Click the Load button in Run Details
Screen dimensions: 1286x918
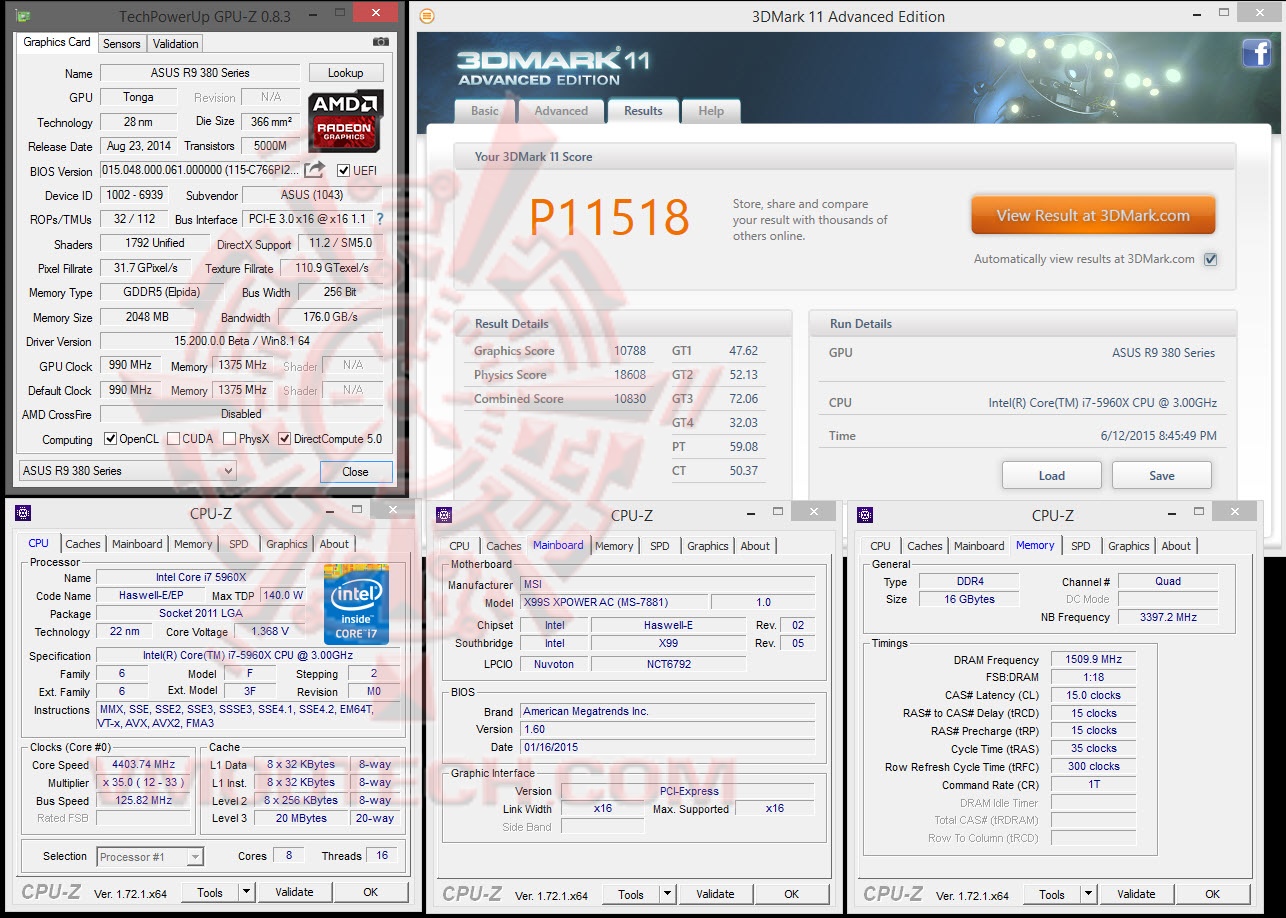1052,475
